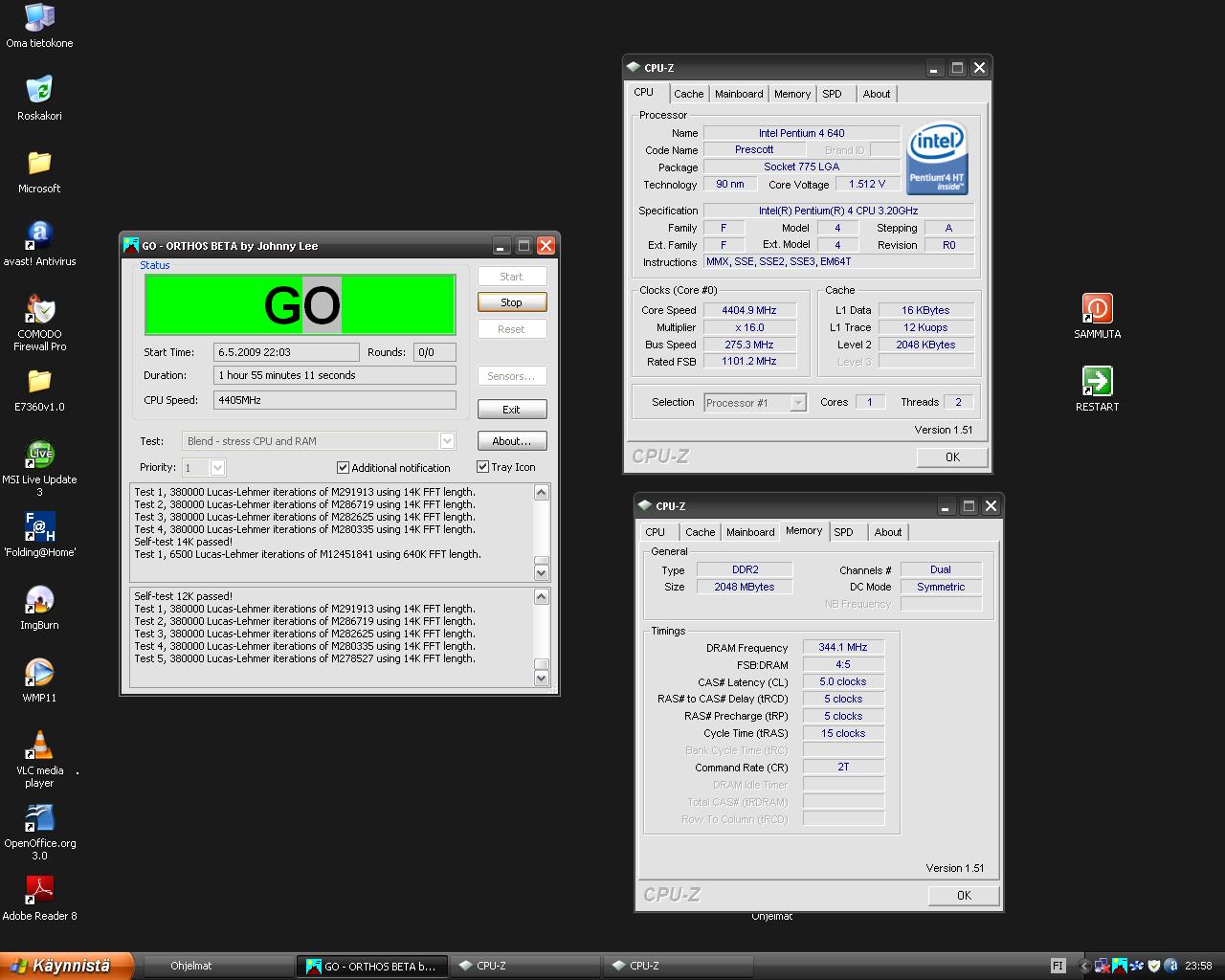The height and width of the screenshot is (980, 1225).
Task: Switch to Memory tab in upper CPU-Z
Action: point(792,94)
